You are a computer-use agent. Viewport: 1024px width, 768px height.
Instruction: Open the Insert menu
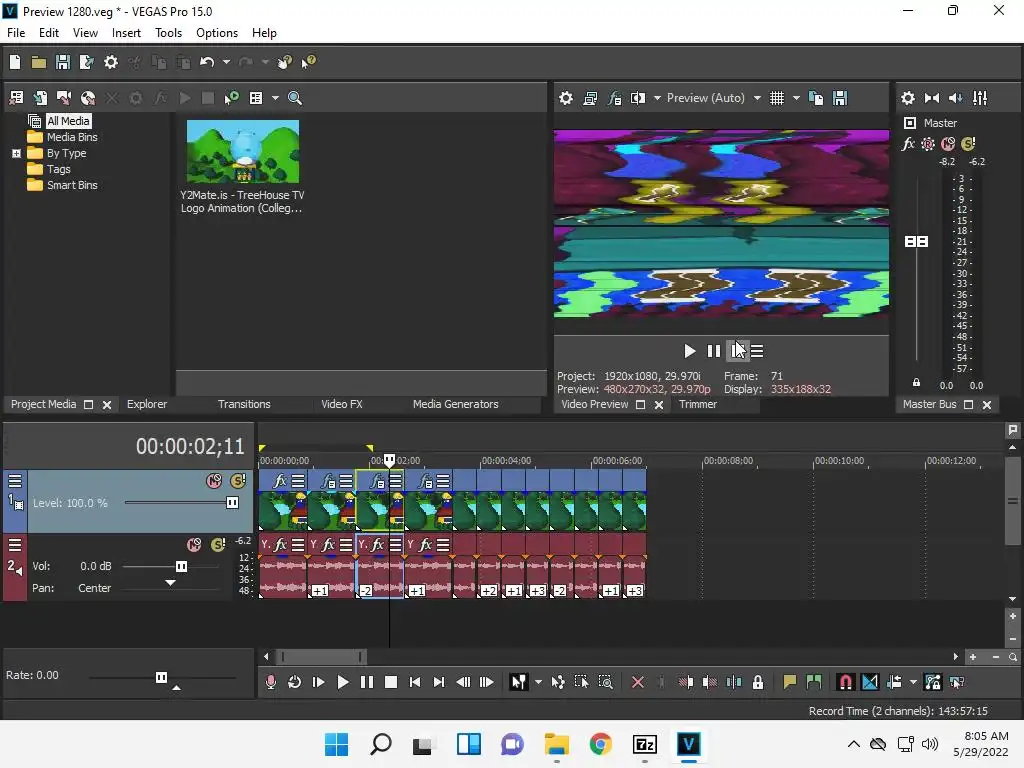126,33
